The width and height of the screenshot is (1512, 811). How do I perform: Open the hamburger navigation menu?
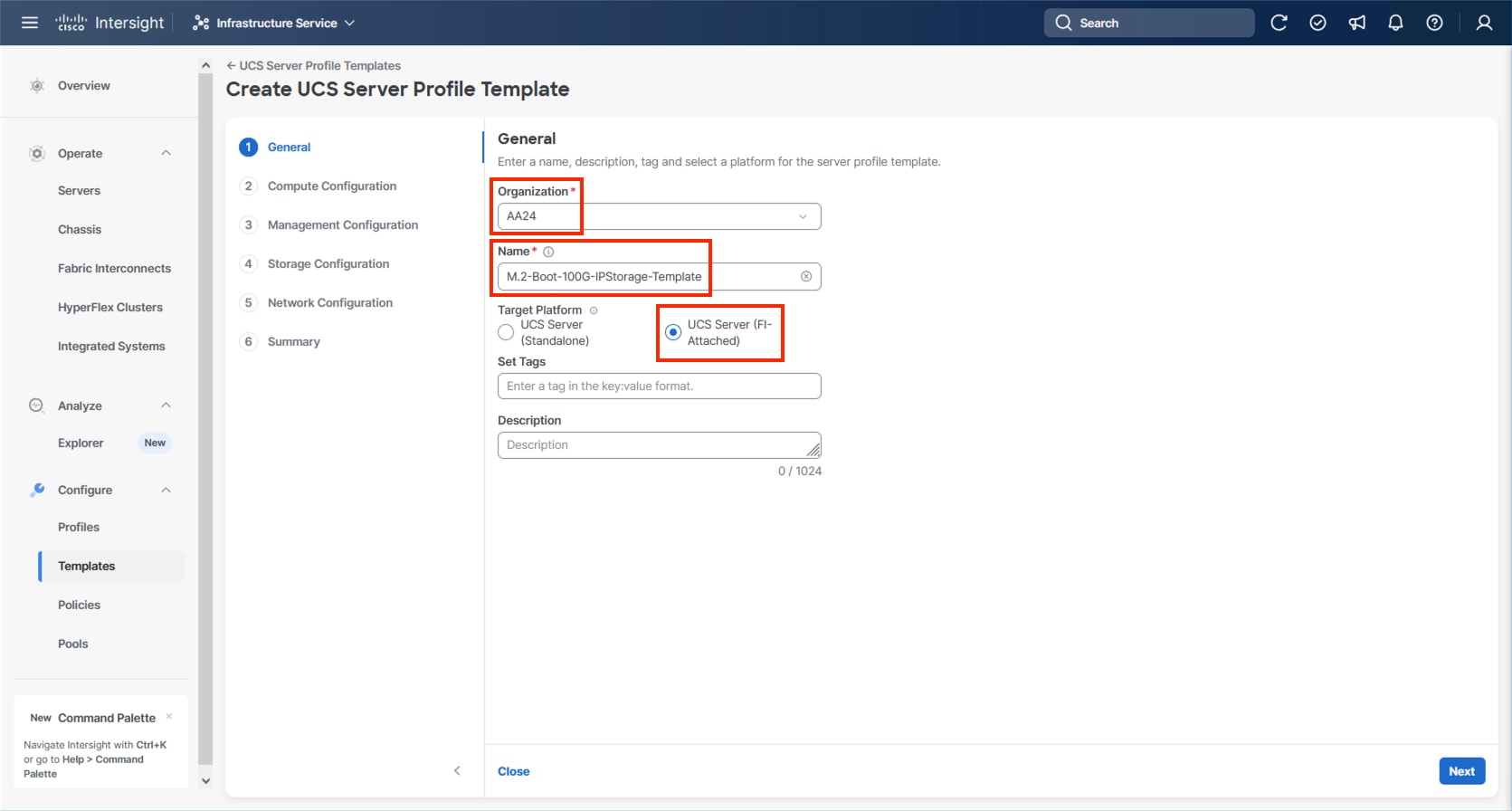[x=30, y=23]
